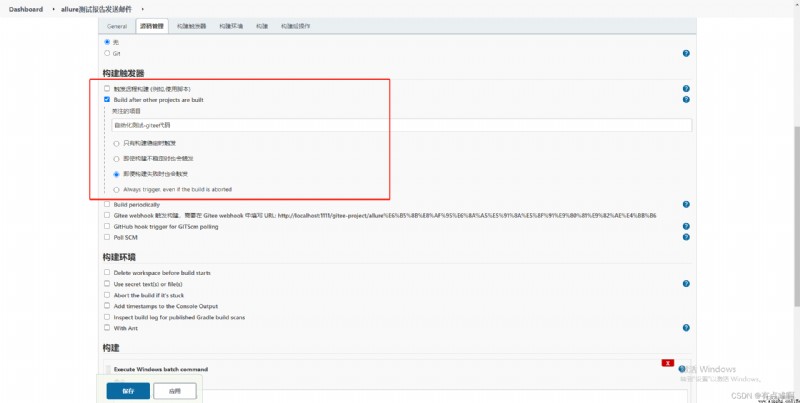Screen dimensions: 800x403
Task: Switch to the 构建环境 tab
Action: pyautogui.click(x=231, y=26)
